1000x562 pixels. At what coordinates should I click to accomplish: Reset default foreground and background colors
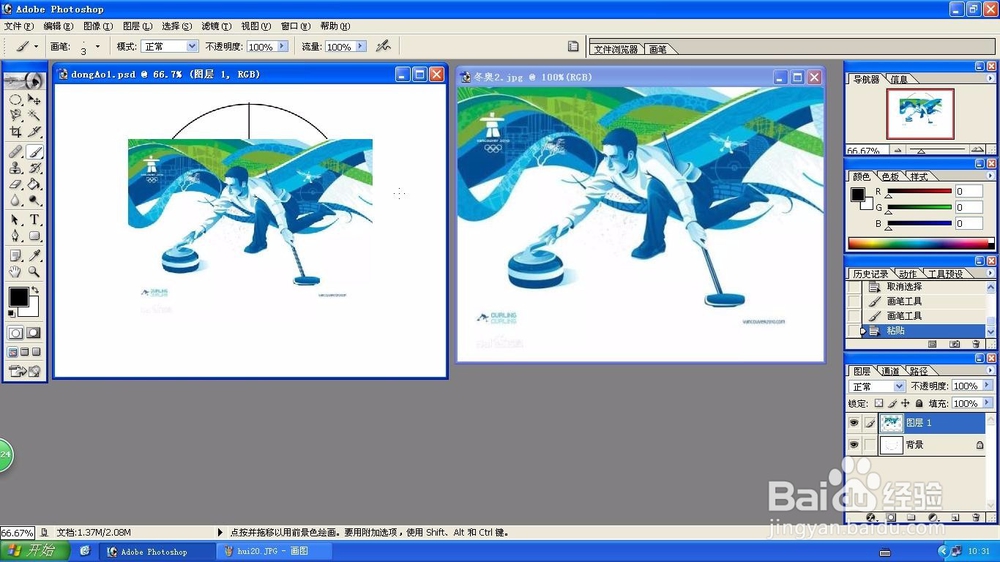pyautogui.click(x=11, y=313)
